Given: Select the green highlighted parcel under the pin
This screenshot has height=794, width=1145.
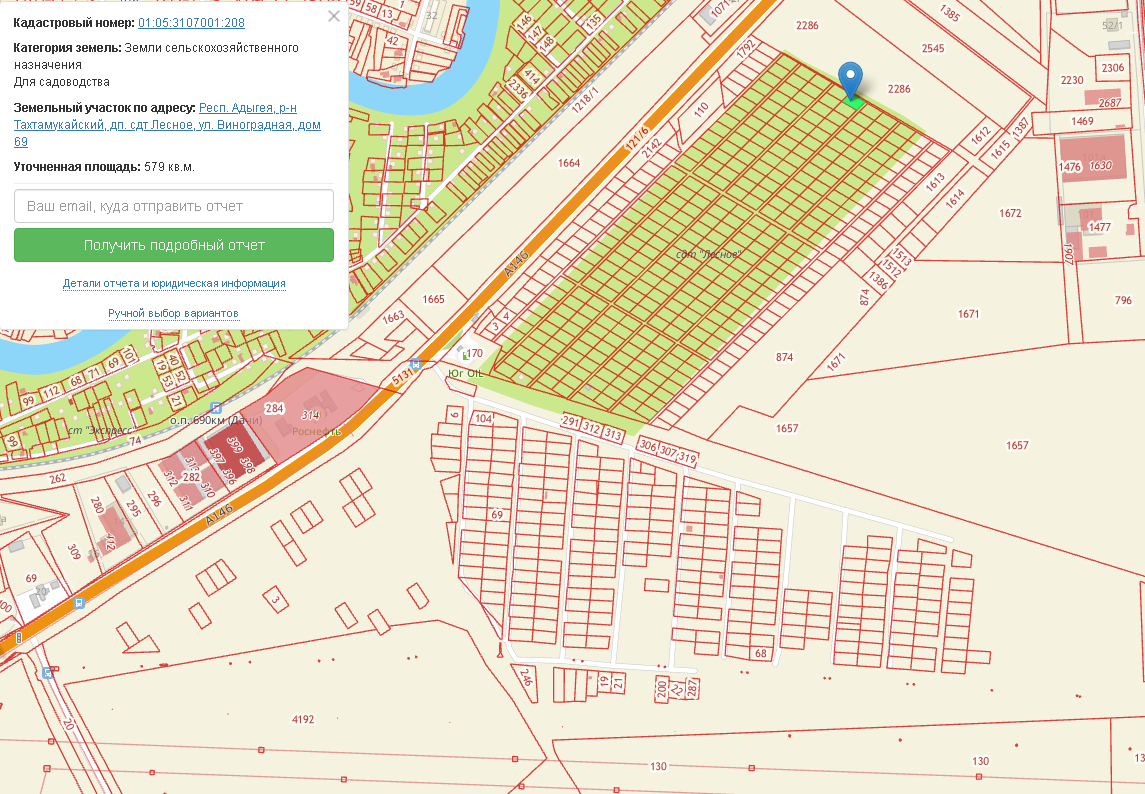Looking at the screenshot, I should pos(853,101).
